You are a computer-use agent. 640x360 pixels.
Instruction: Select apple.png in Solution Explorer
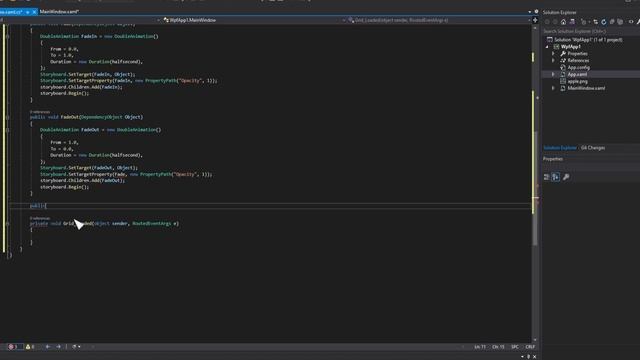(x=577, y=81)
